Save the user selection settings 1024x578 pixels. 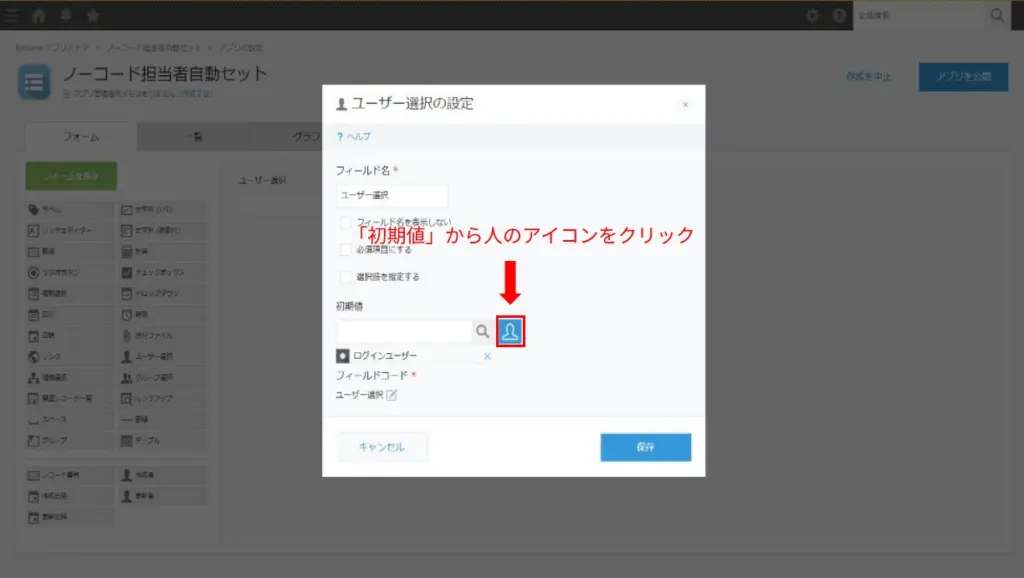click(x=645, y=446)
